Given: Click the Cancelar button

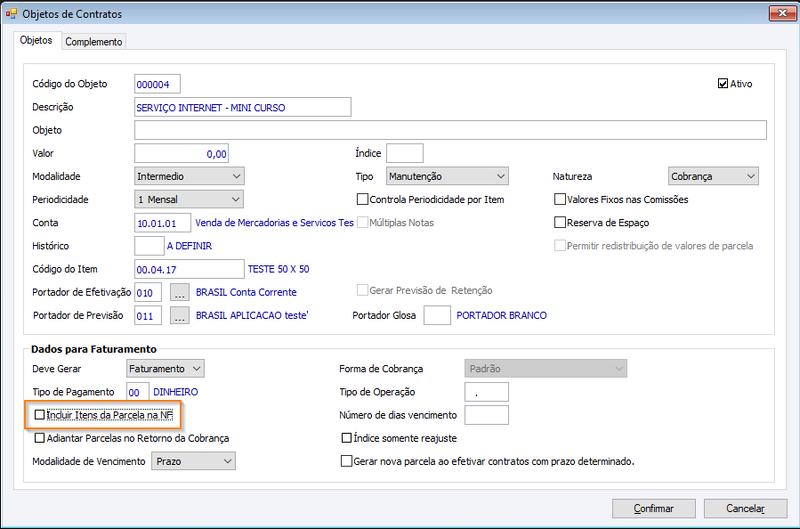Looking at the screenshot, I should click(745, 508).
